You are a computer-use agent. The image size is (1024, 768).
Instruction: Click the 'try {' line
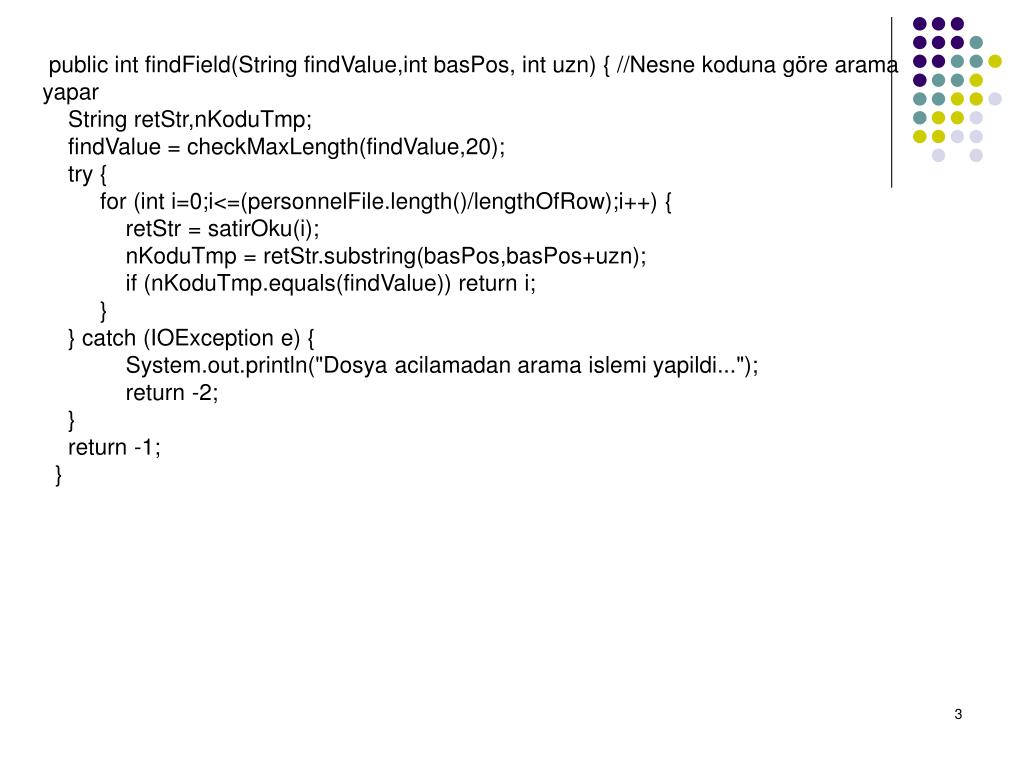click(x=87, y=174)
